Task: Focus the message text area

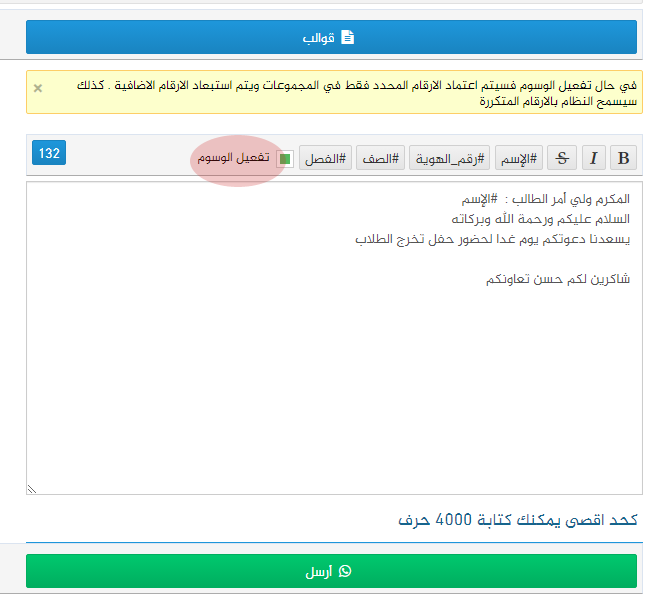Action: coord(334,338)
